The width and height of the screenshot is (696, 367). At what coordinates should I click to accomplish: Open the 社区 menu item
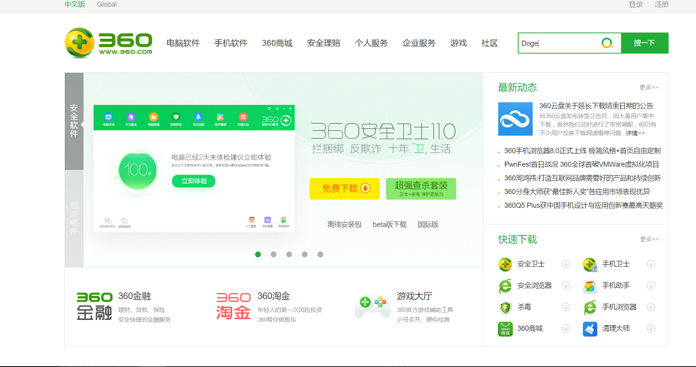(x=490, y=43)
